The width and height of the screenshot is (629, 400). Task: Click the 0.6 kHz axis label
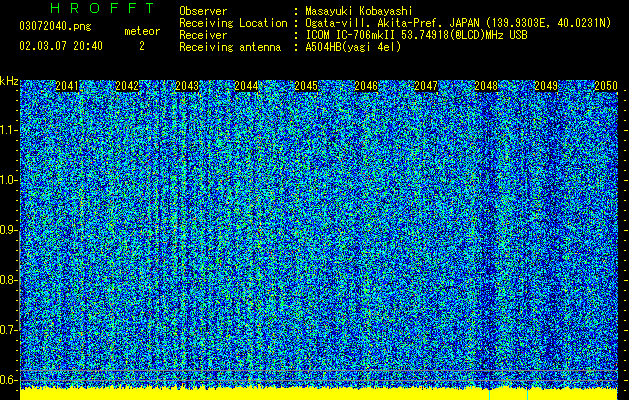(8, 380)
